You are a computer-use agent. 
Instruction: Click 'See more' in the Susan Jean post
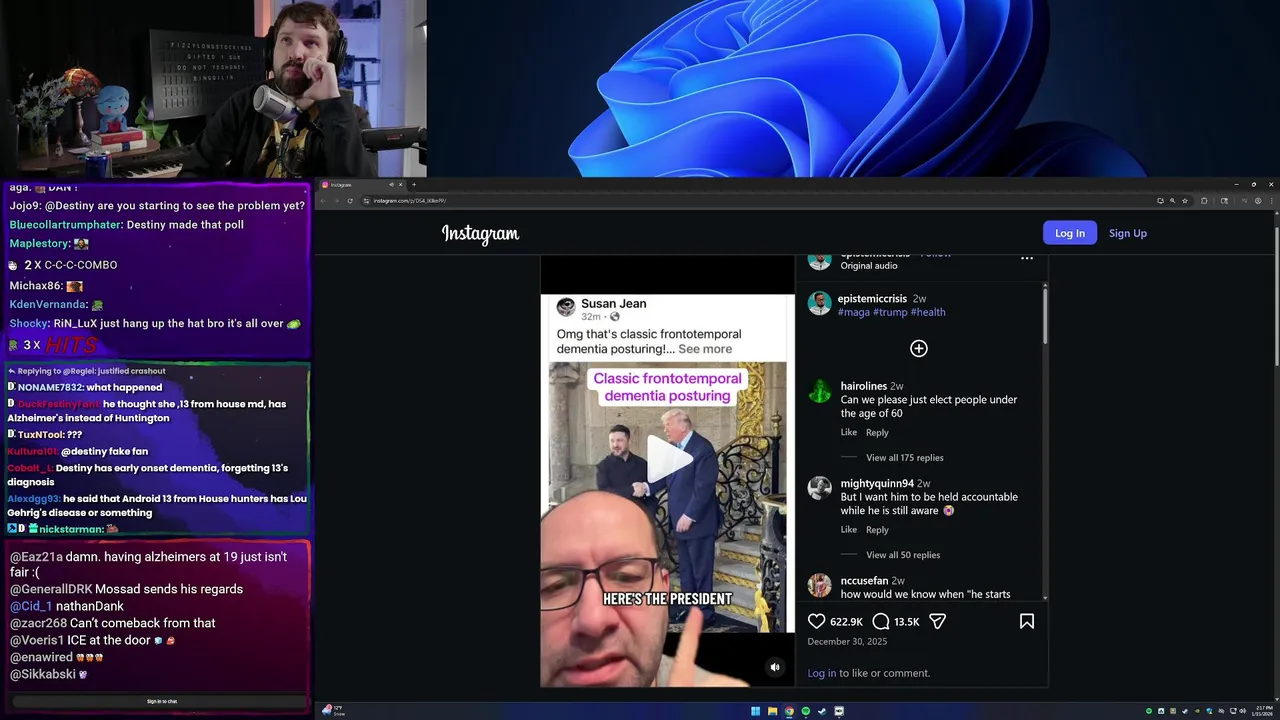705,349
